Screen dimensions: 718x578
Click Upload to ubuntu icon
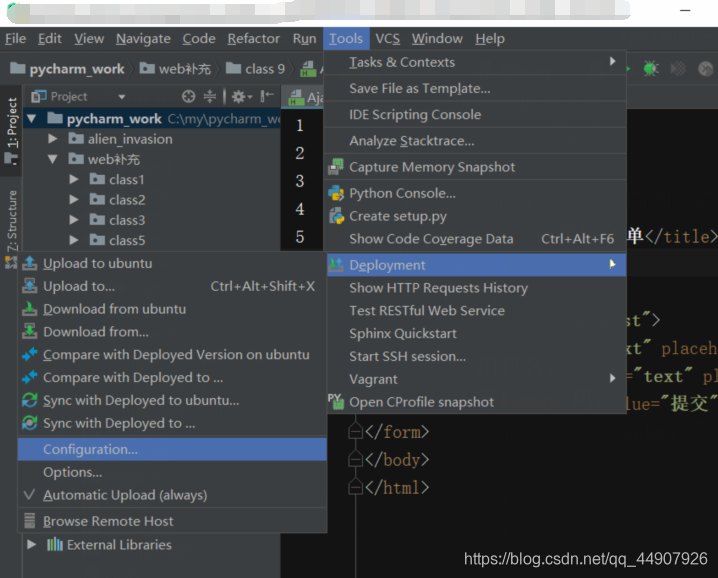point(30,263)
